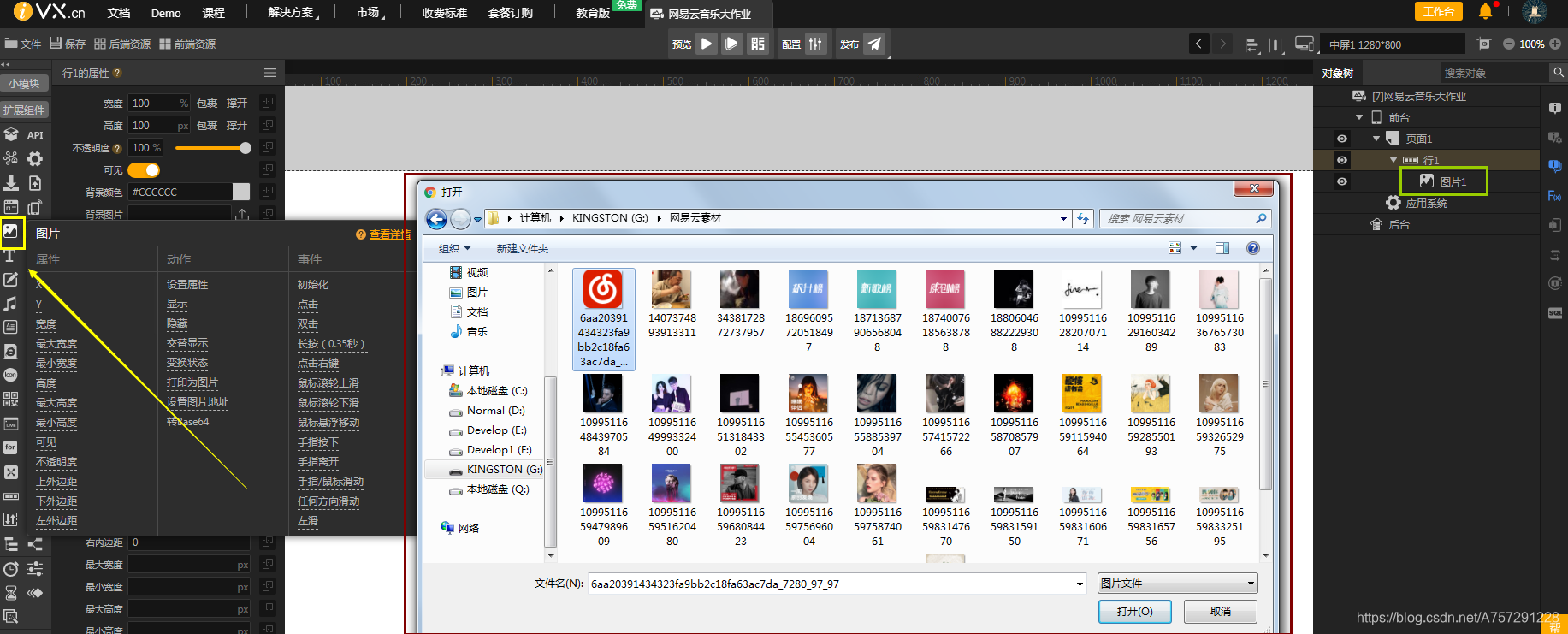Click the zoom-in plus icon beside 100%
Viewport: 1568px width, 634px height.
pyautogui.click(x=1555, y=44)
